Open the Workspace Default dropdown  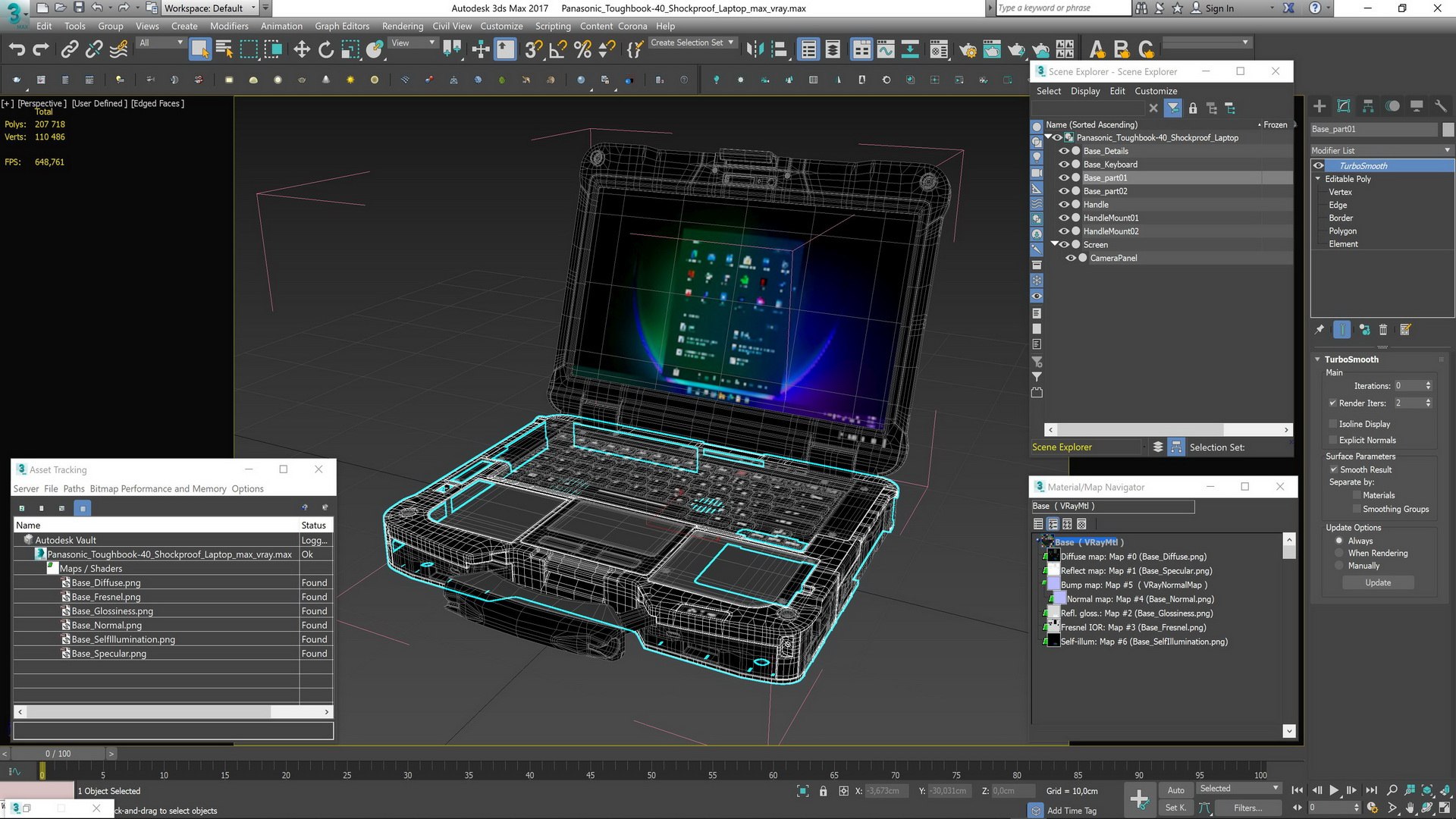coord(210,8)
